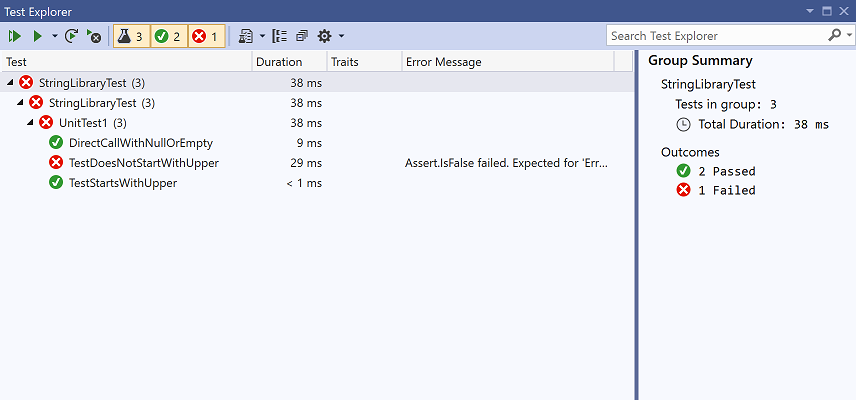Viewport: 856px width, 400px height.
Task: Toggle the failed tests filter
Action: coord(205,36)
